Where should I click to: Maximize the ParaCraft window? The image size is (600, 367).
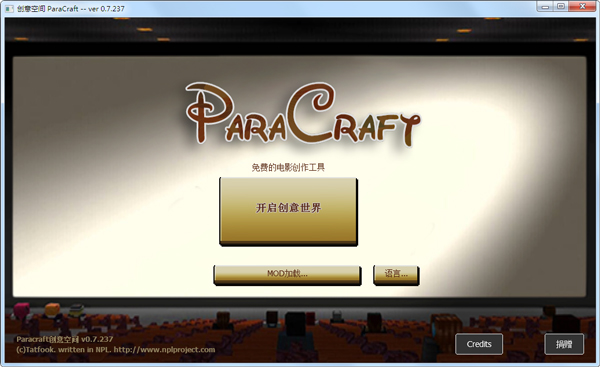pyautogui.click(x=561, y=7)
